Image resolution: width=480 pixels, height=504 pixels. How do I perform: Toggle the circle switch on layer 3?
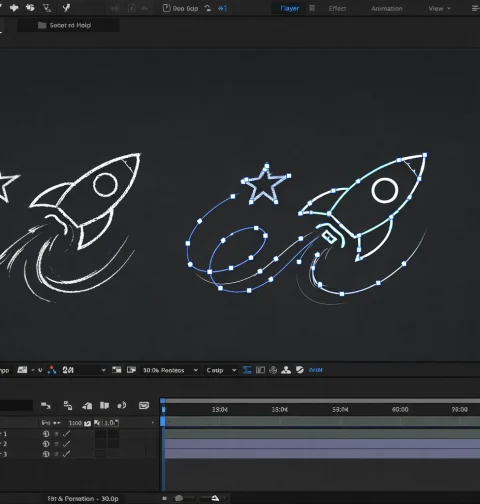click(46, 454)
